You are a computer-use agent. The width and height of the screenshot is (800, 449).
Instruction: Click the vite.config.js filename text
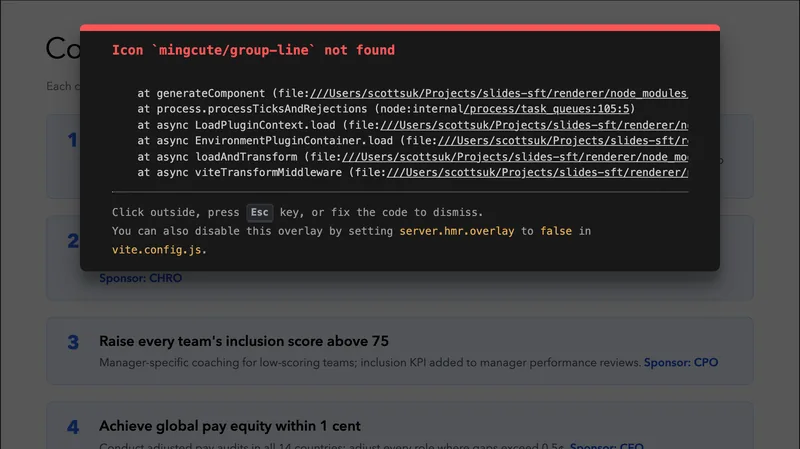159,249
